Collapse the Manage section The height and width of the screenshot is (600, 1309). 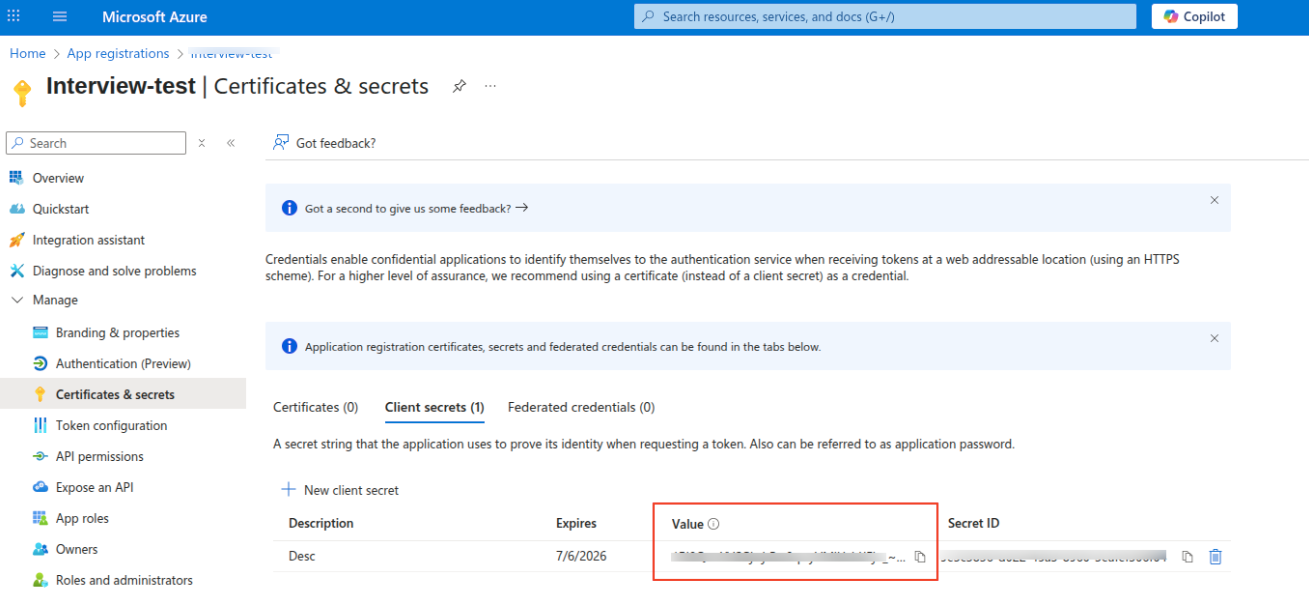tap(17, 300)
